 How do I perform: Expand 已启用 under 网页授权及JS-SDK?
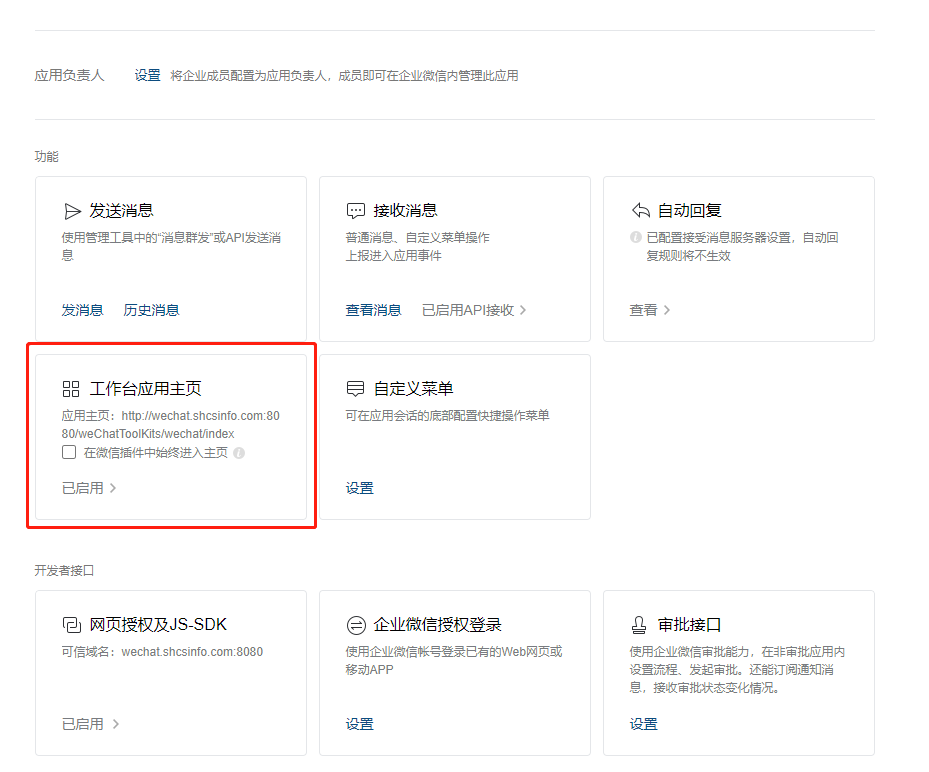click(x=89, y=724)
